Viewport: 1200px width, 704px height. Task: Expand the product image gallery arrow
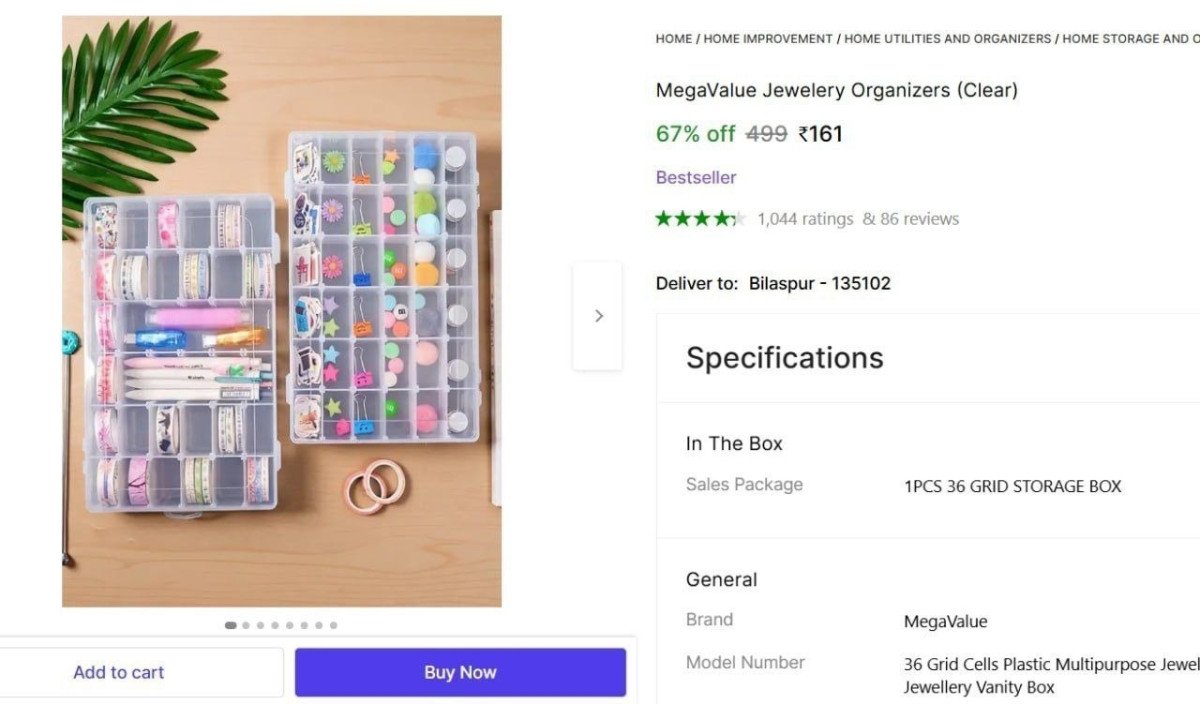coord(598,315)
